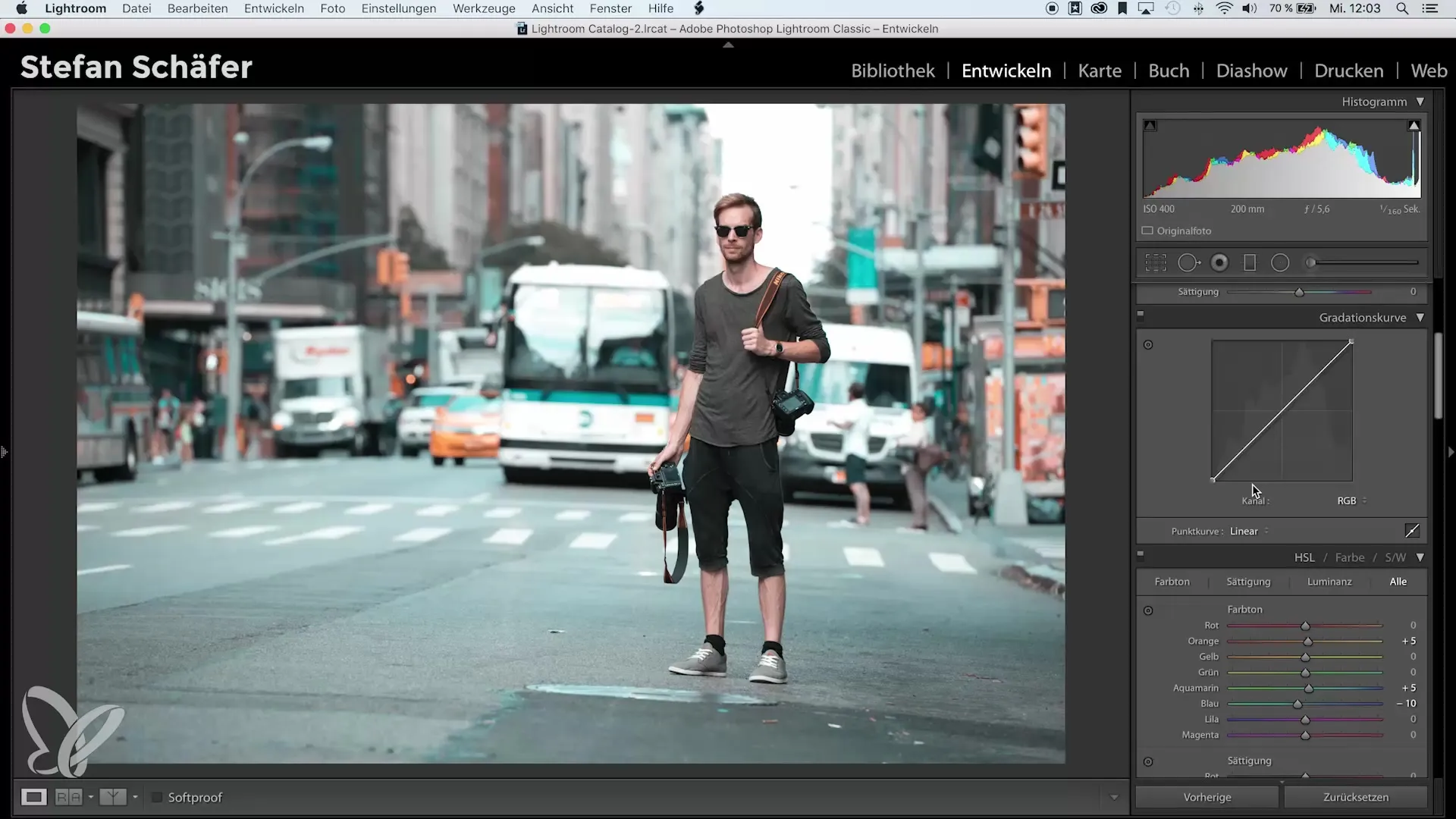This screenshot has height=819, width=1456.
Task: Open the Einstellungen menu
Action: [x=398, y=8]
